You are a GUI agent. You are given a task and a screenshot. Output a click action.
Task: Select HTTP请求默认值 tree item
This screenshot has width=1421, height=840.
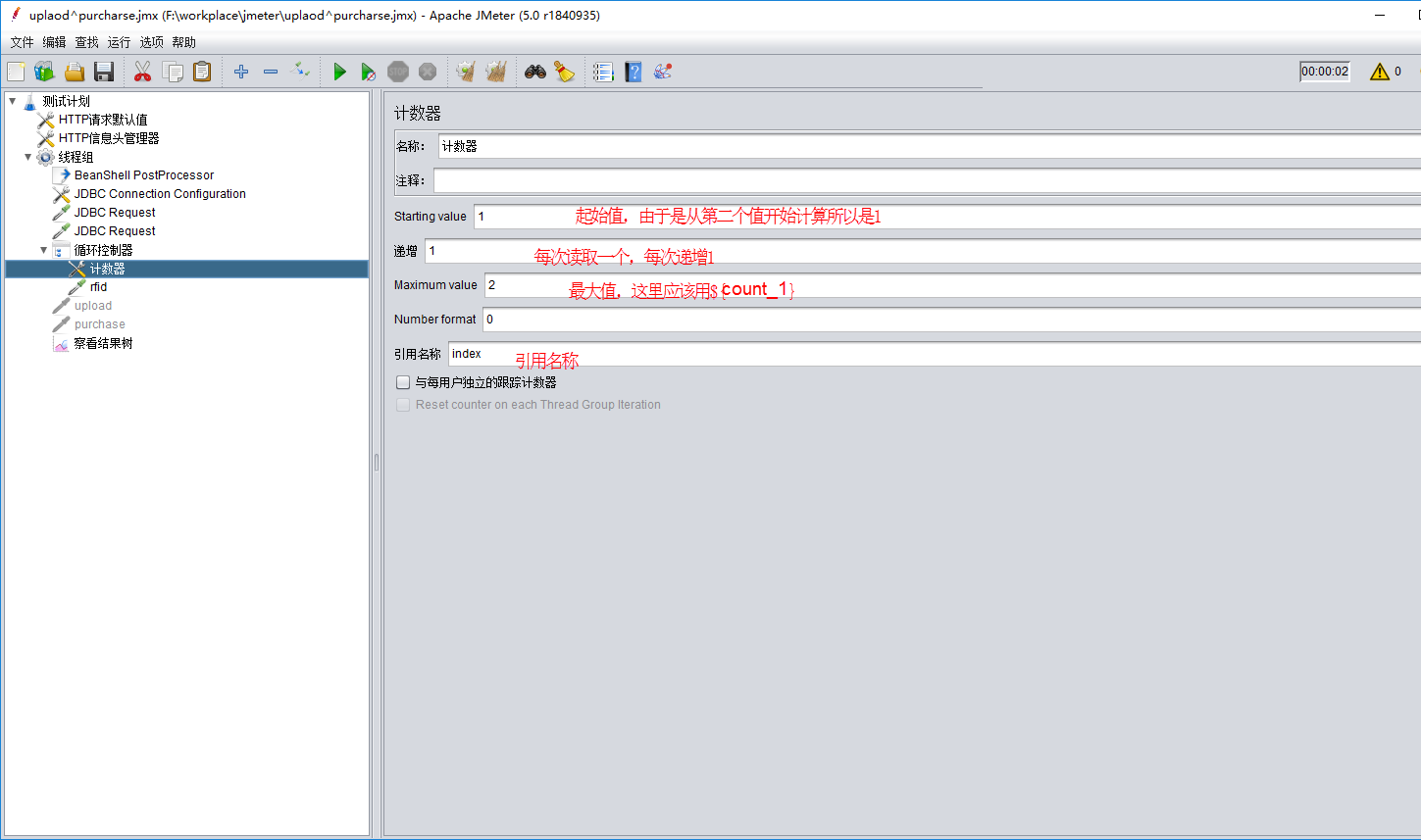103,120
